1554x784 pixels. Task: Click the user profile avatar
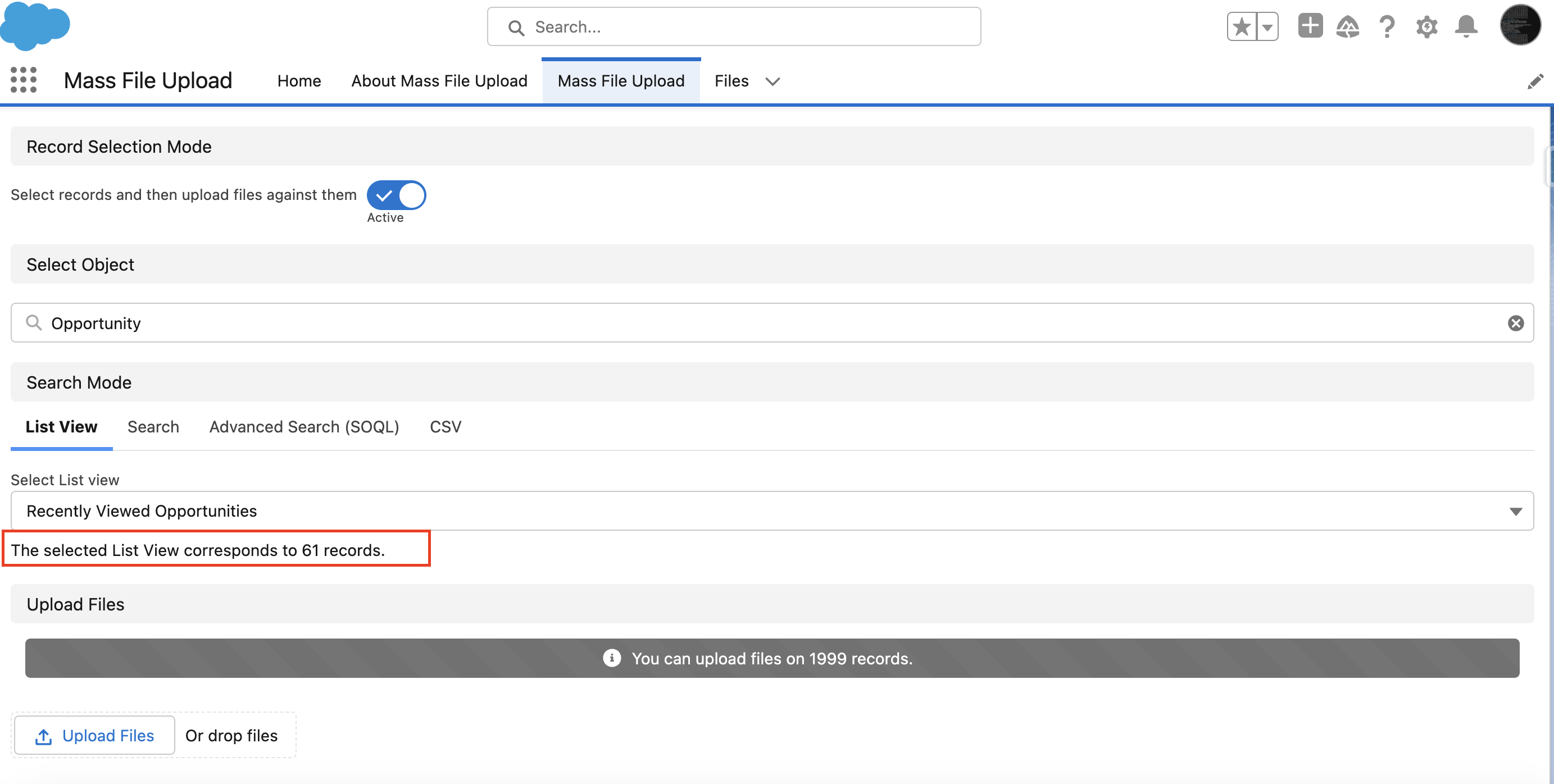(x=1520, y=25)
